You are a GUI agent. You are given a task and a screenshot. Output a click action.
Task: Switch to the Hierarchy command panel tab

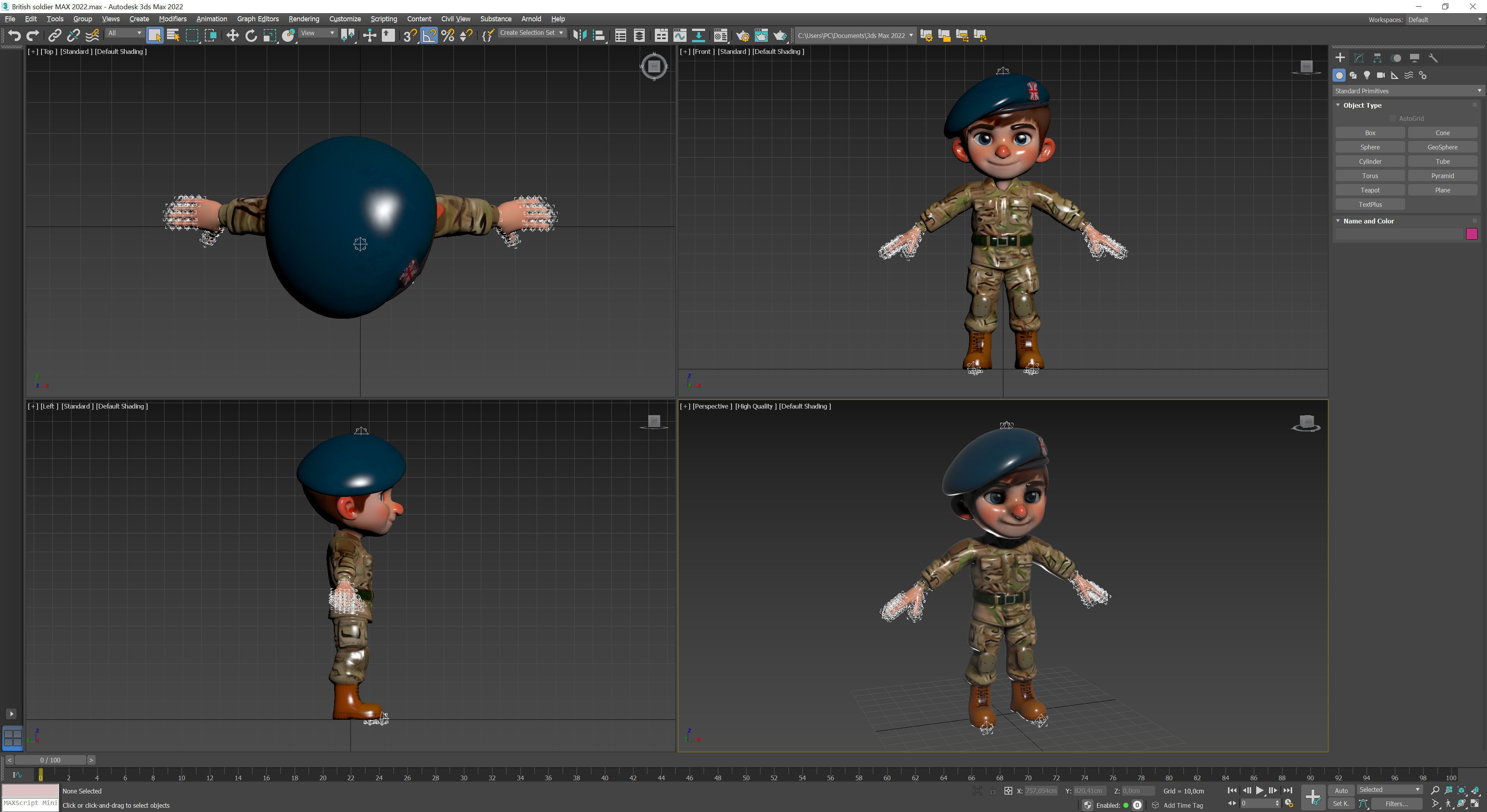click(x=1377, y=58)
